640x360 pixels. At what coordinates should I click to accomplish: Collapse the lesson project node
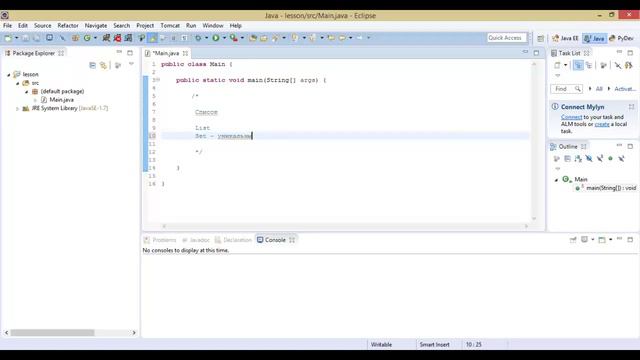[x=9, y=75]
